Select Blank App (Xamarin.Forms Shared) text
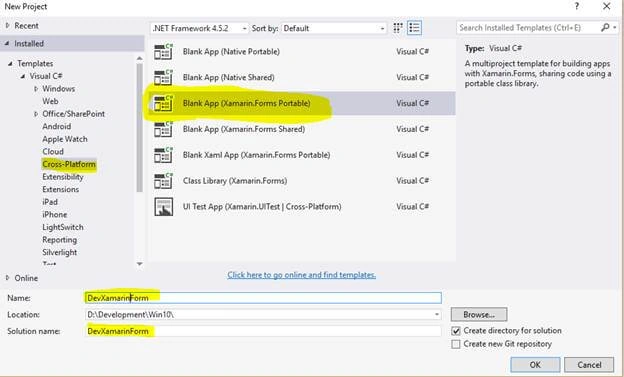 tap(244, 129)
